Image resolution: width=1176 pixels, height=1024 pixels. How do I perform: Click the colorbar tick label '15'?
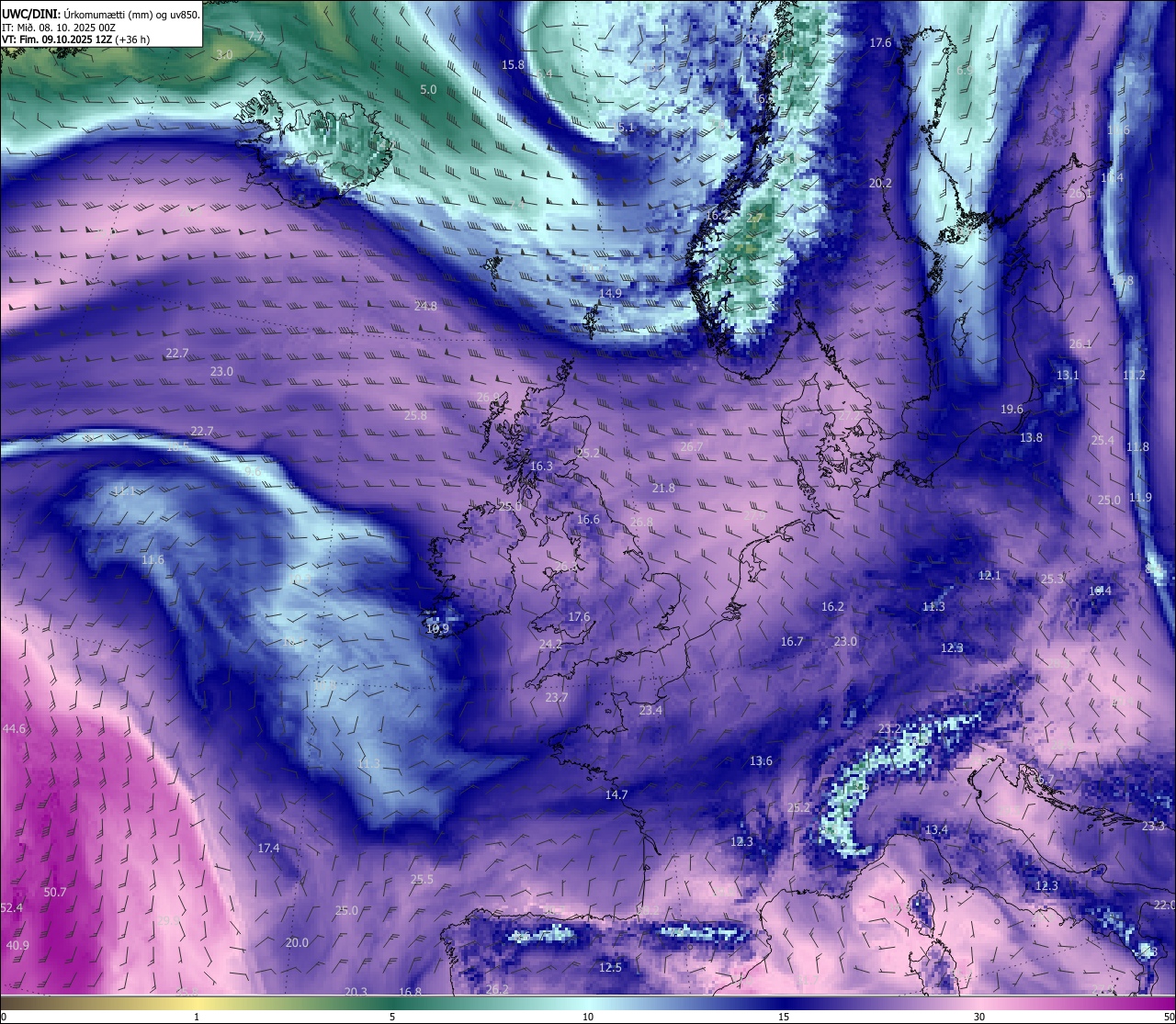784,1017
